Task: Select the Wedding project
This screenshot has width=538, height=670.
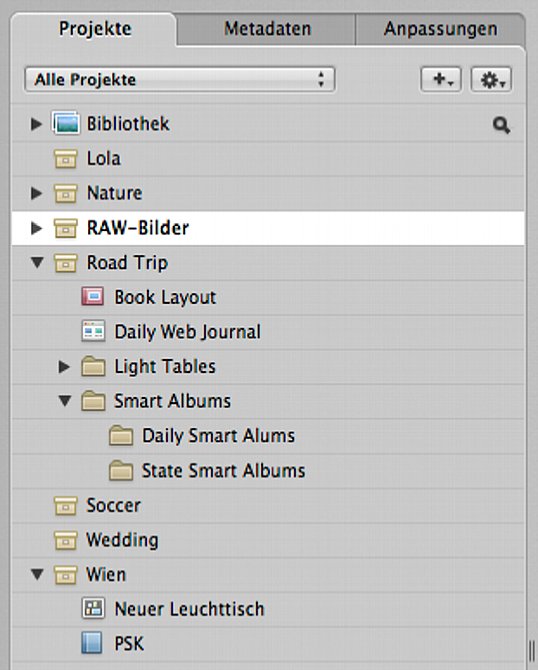Action: click(268, 540)
